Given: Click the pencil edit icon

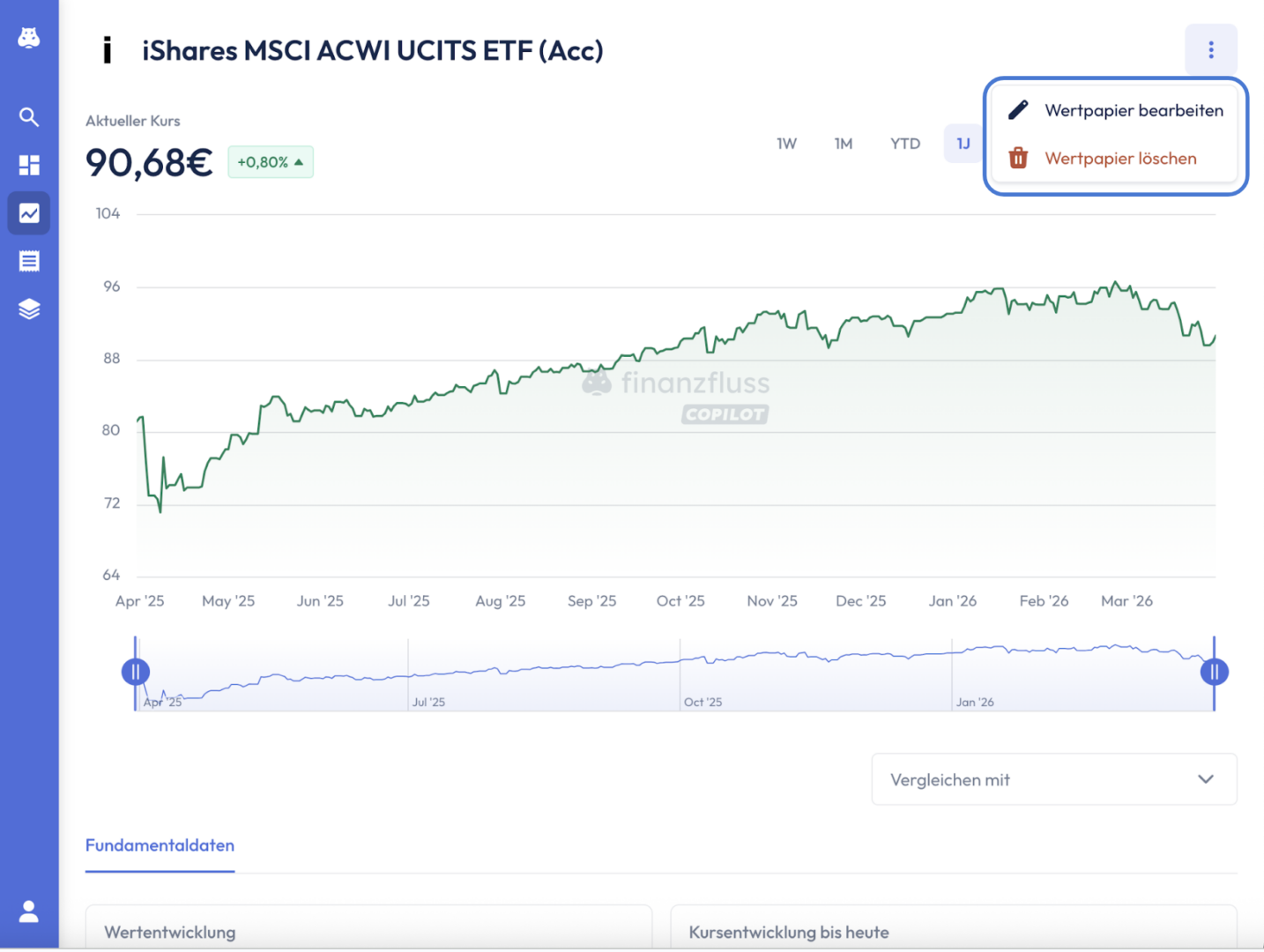Looking at the screenshot, I should [x=1018, y=110].
